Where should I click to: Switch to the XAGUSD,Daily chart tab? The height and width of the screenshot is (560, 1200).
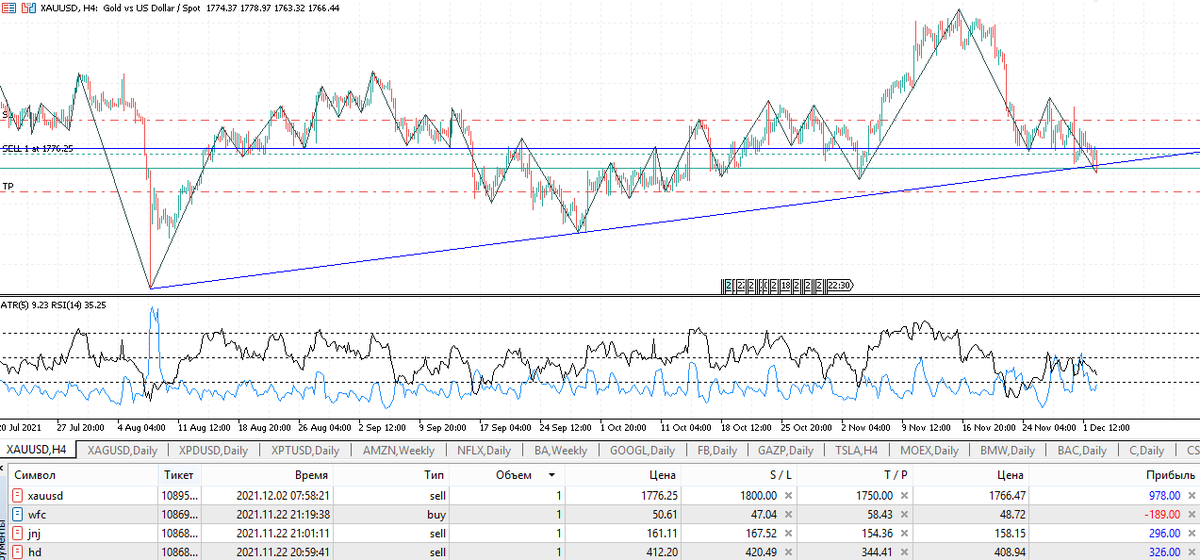coord(122,450)
